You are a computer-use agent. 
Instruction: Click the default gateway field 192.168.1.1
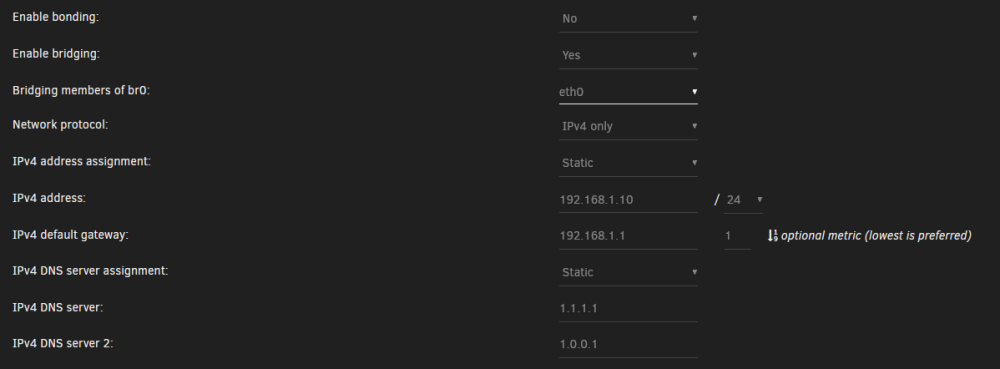(x=628, y=236)
